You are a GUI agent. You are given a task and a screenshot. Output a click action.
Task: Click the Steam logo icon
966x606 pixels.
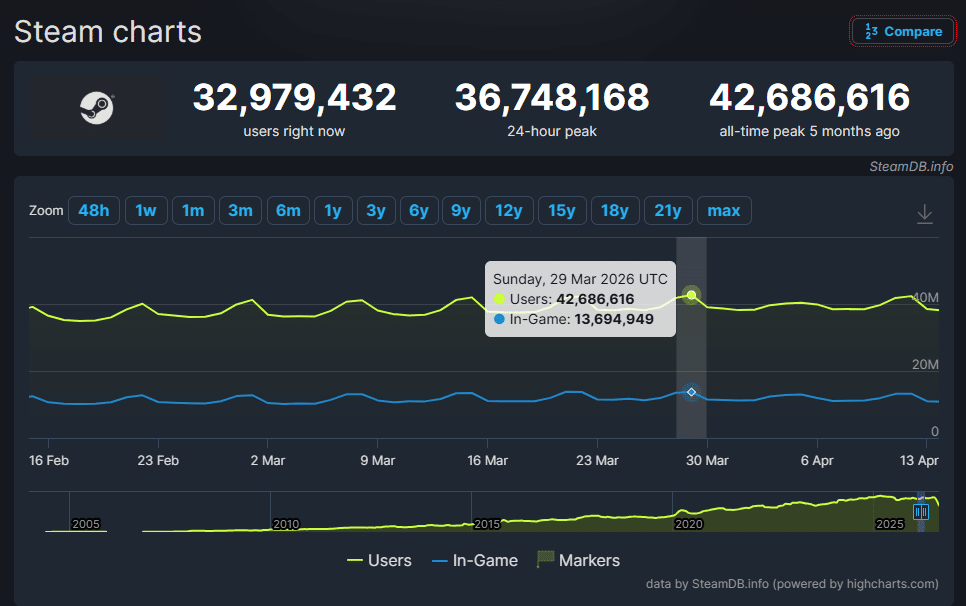click(x=97, y=108)
